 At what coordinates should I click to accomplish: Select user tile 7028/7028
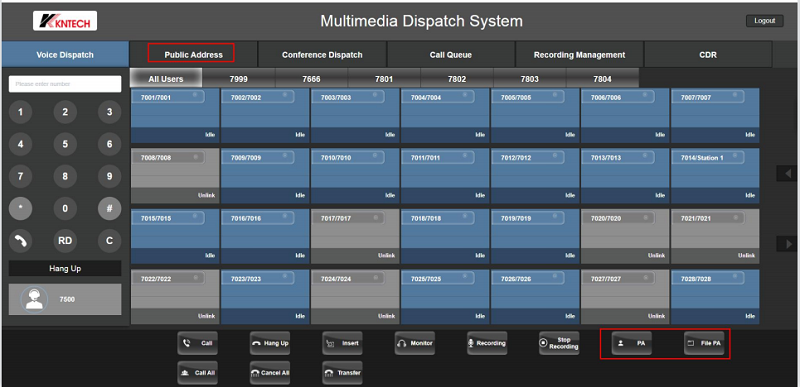[x=715, y=297]
